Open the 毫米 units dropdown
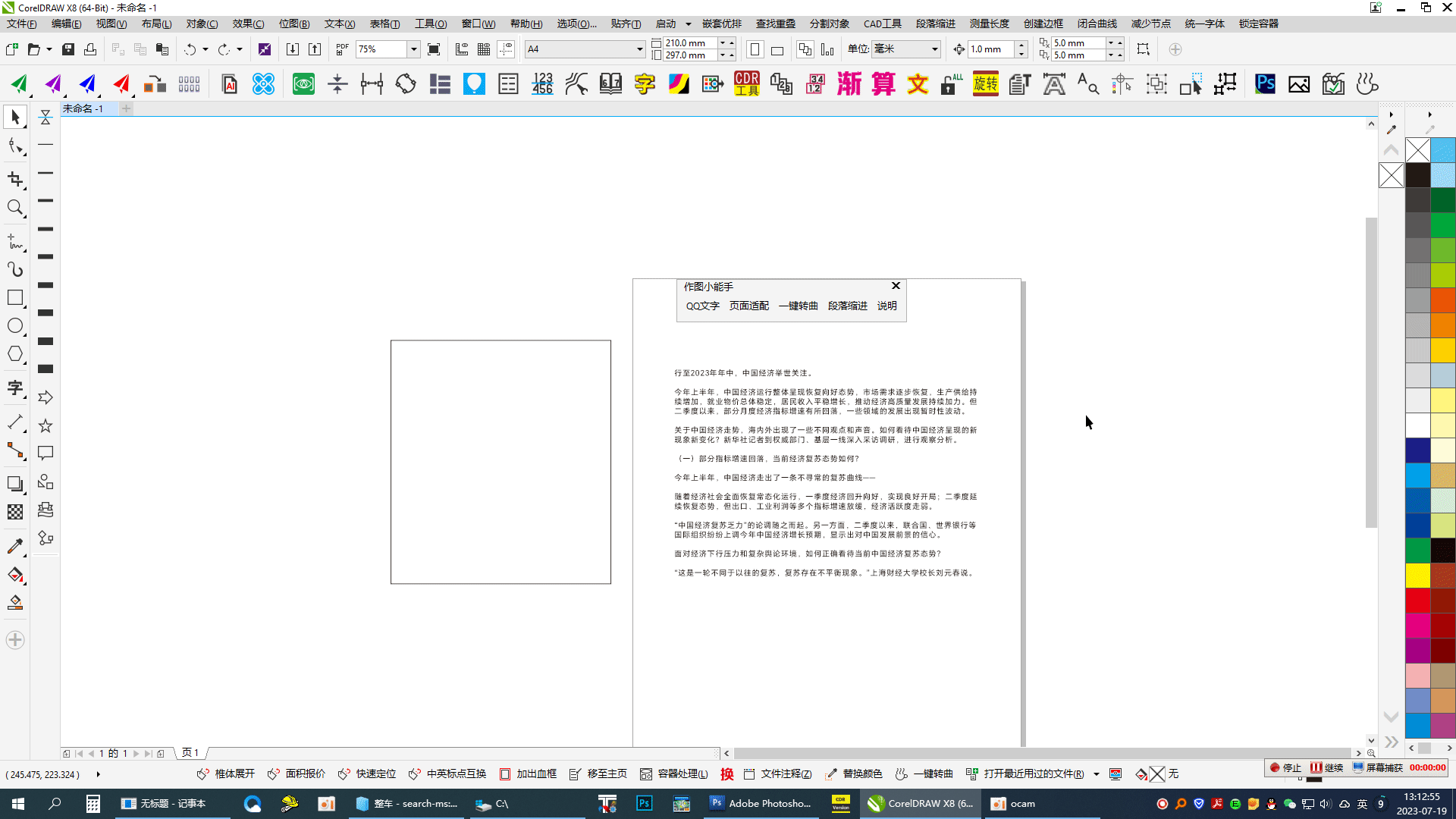Image resolution: width=1456 pixels, height=819 pixels. coord(934,49)
